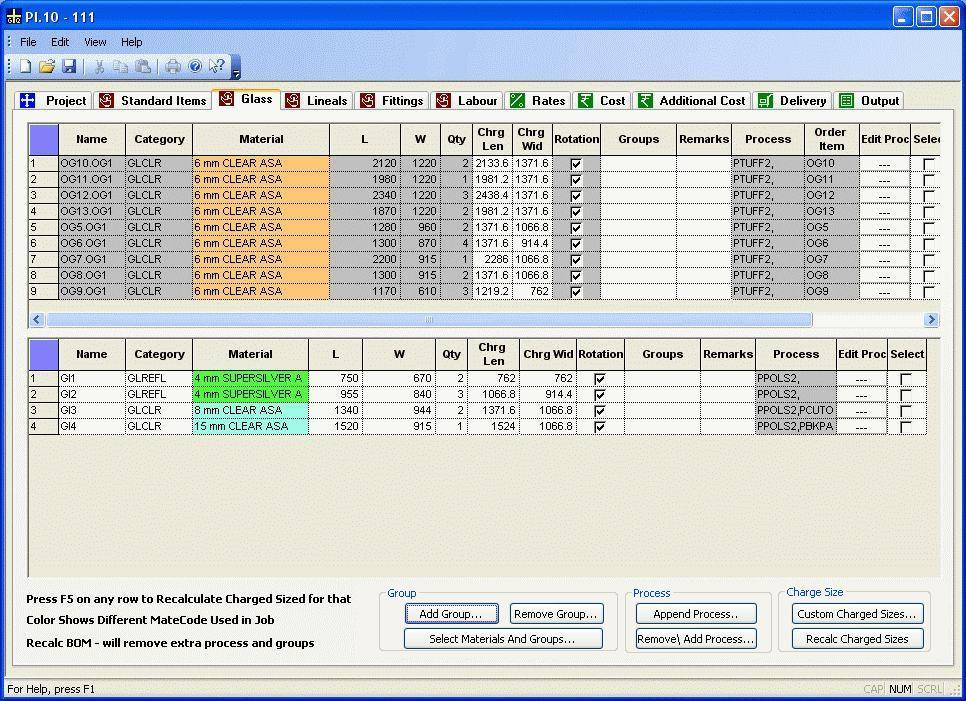The height and width of the screenshot is (701, 966).
Task: Click the Open folder toolbar icon
Action: 47,66
